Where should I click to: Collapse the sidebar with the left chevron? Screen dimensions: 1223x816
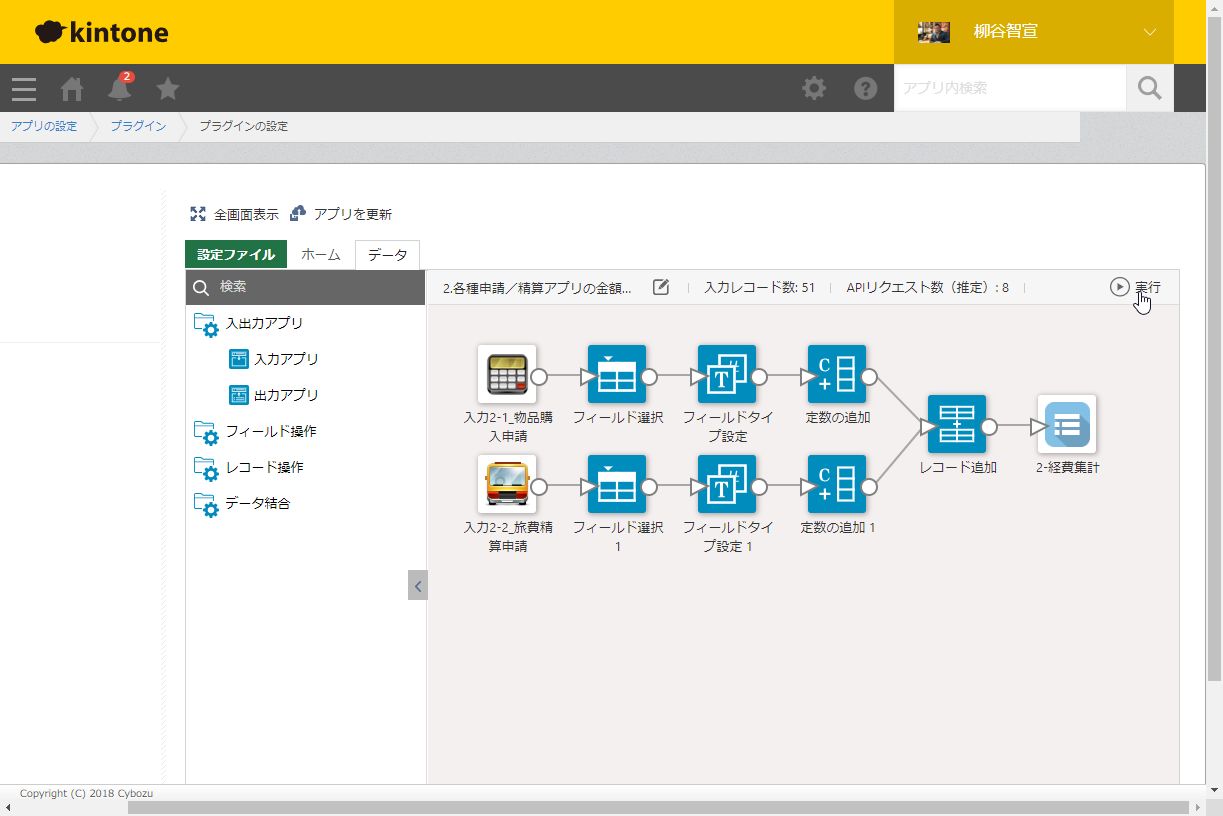coord(418,585)
